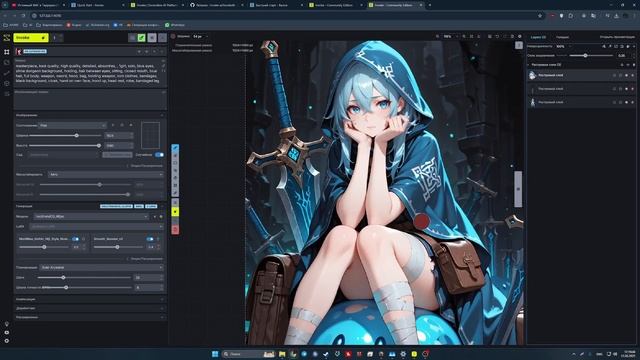Collapse the Изображение section

click(90, 115)
